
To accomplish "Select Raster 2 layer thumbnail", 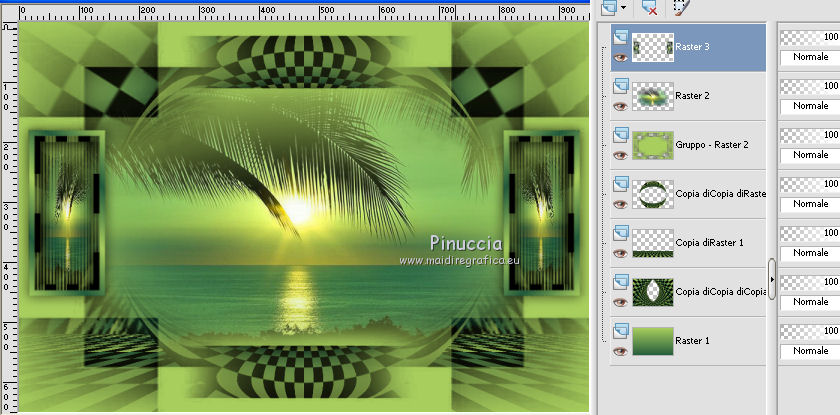I will 652,96.
